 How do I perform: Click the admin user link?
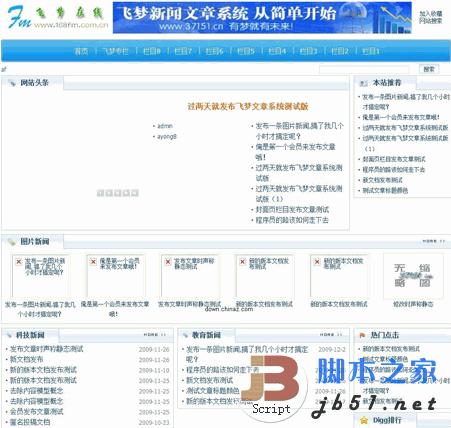click(x=165, y=126)
